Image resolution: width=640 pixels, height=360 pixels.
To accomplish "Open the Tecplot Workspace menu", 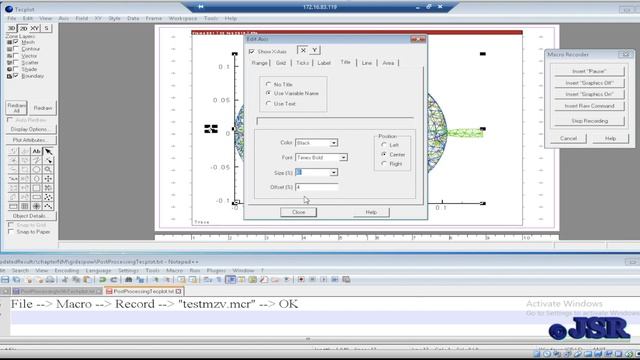I will pos(182,18).
